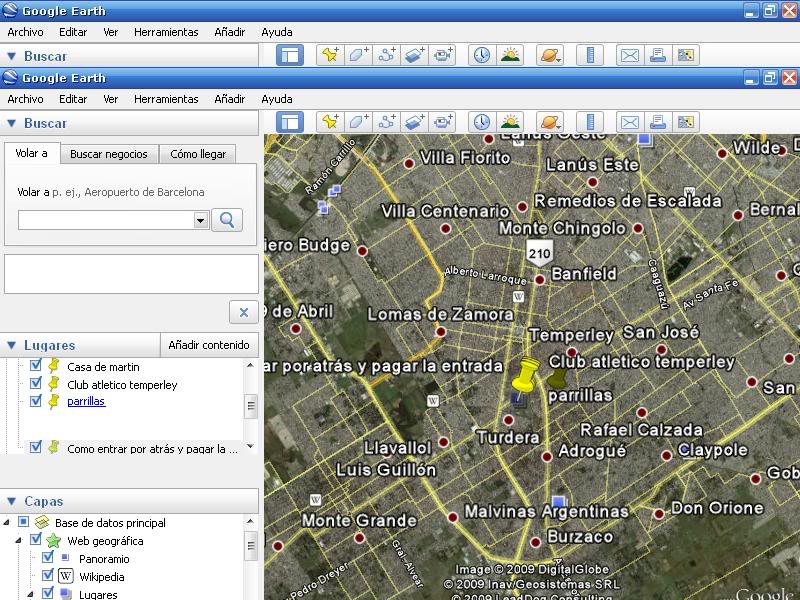Select the Volar a tab

click(32, 153)
